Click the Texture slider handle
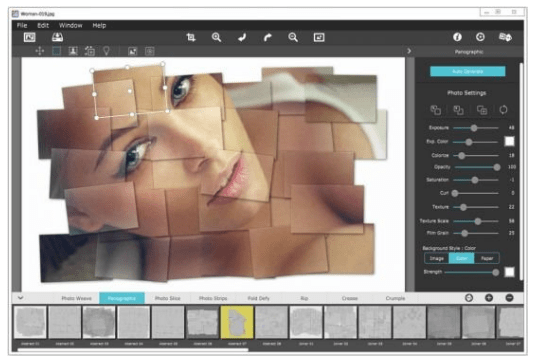This screenshot has height=360, width=533. 463,207
